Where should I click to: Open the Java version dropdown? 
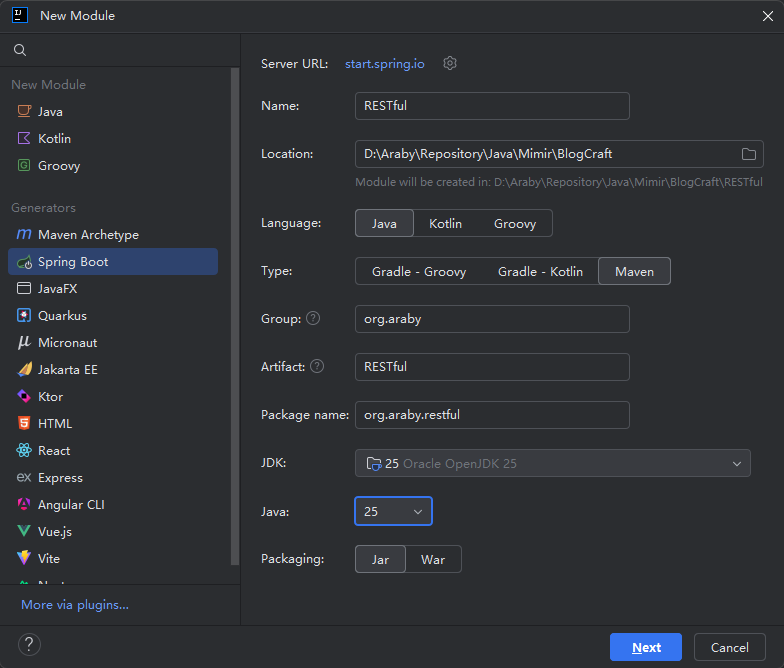pos(394,511)
